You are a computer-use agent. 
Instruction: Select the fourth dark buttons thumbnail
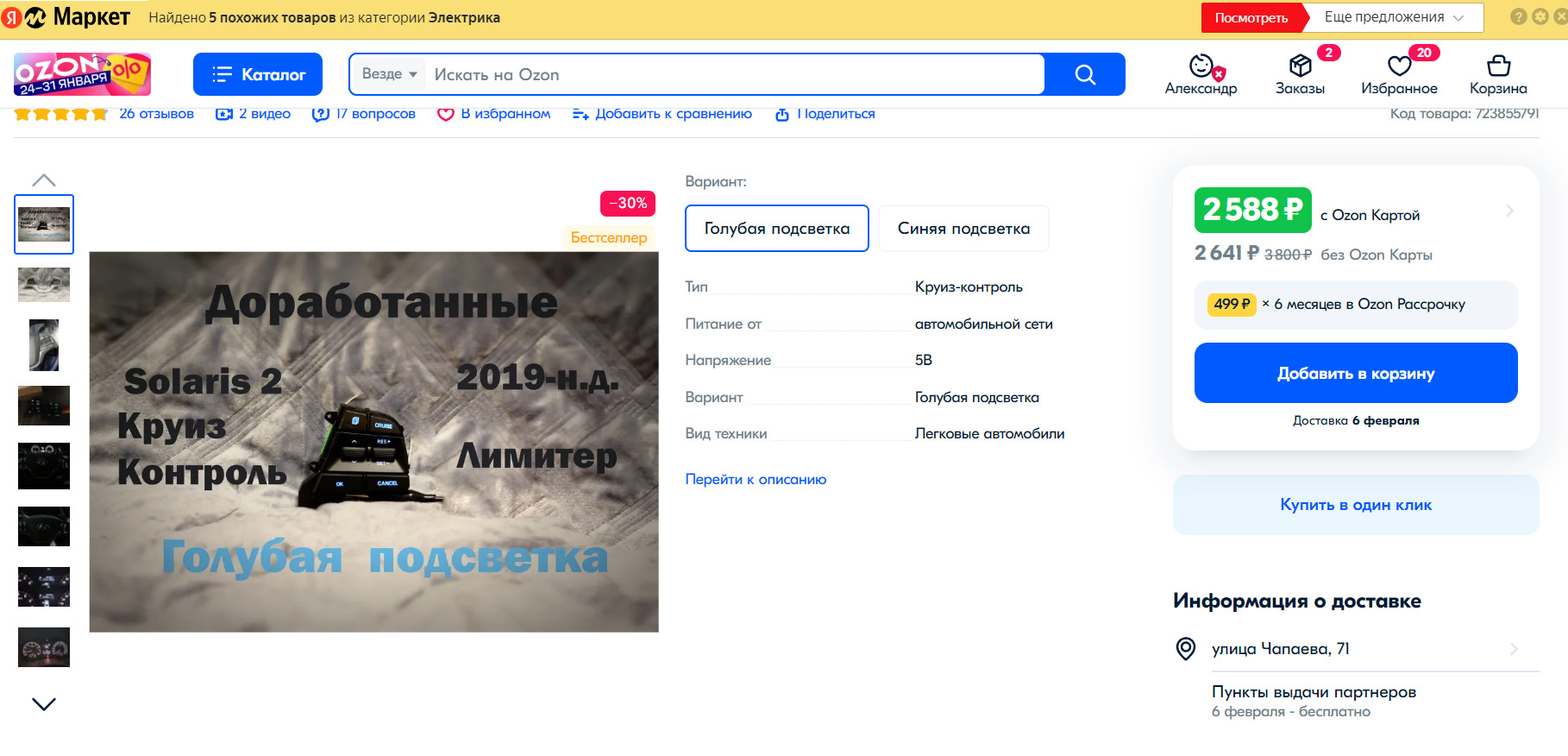point(44,406)
